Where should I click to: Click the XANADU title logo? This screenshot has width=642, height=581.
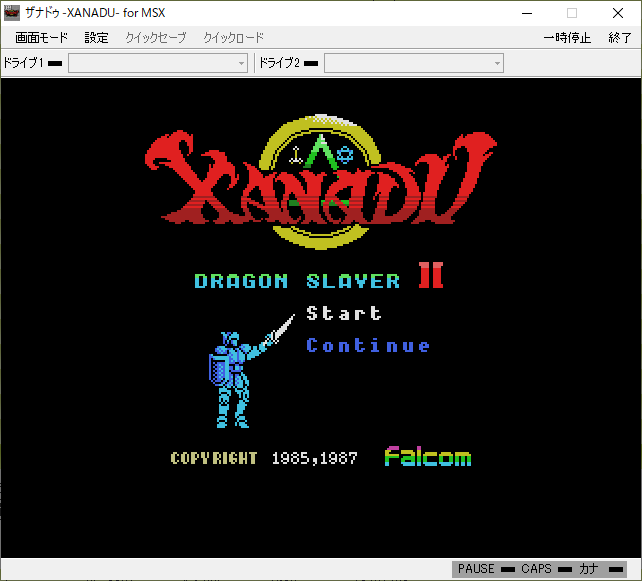321,182
